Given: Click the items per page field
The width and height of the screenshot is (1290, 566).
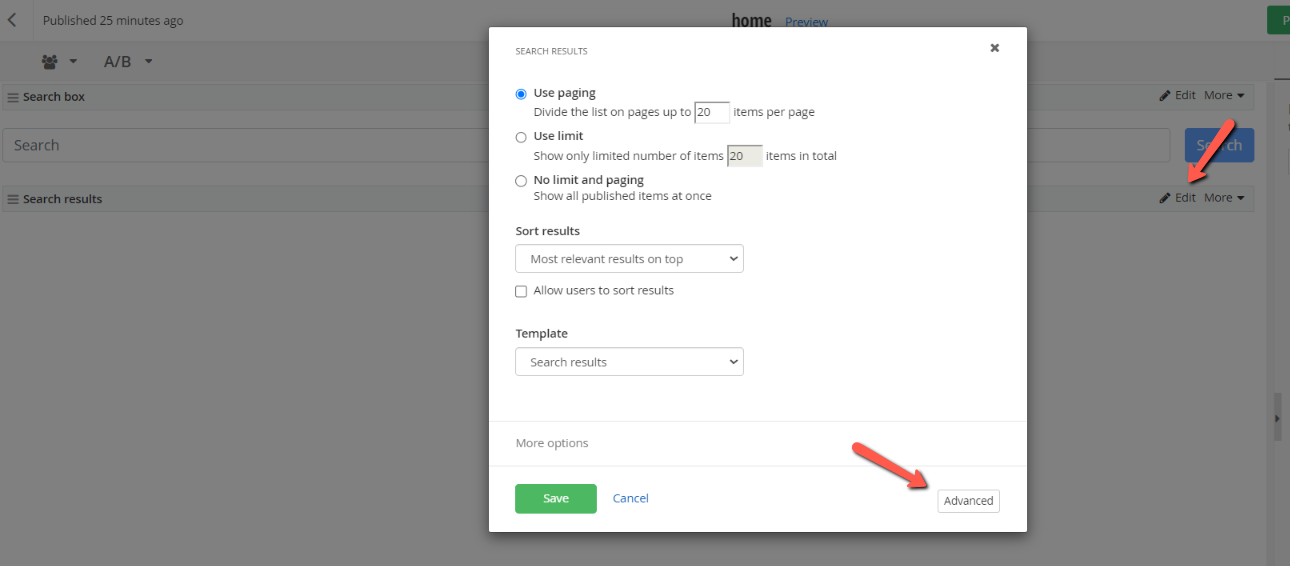Looking at the screenshot, I should (x=712, y=112).
